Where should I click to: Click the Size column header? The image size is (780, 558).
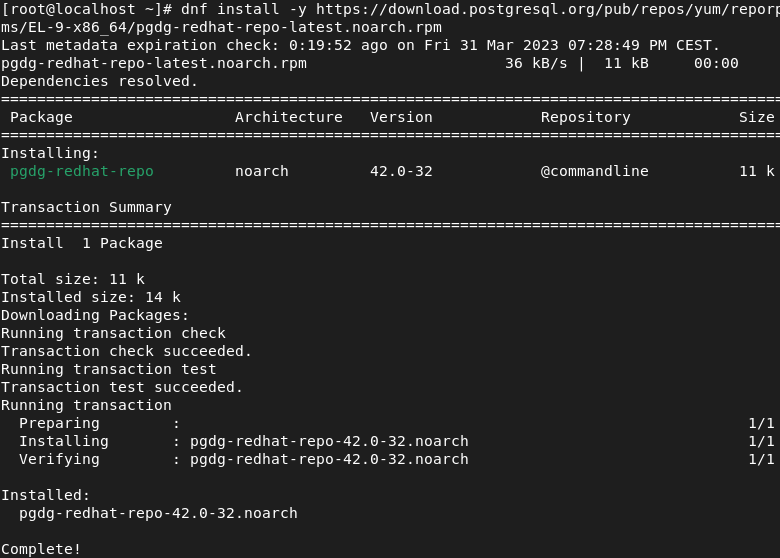(x=756, y=117)
